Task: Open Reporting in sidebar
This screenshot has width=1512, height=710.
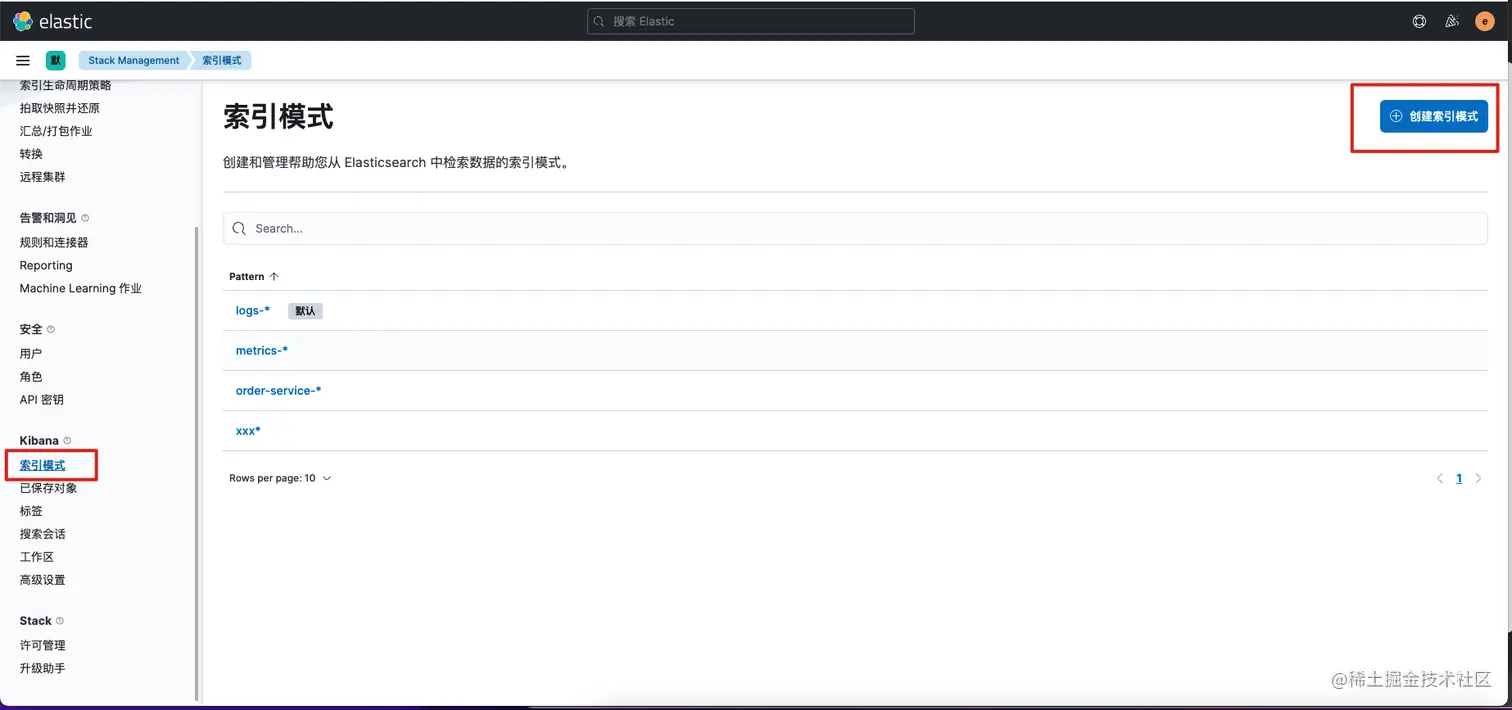Action: point(46,266)
